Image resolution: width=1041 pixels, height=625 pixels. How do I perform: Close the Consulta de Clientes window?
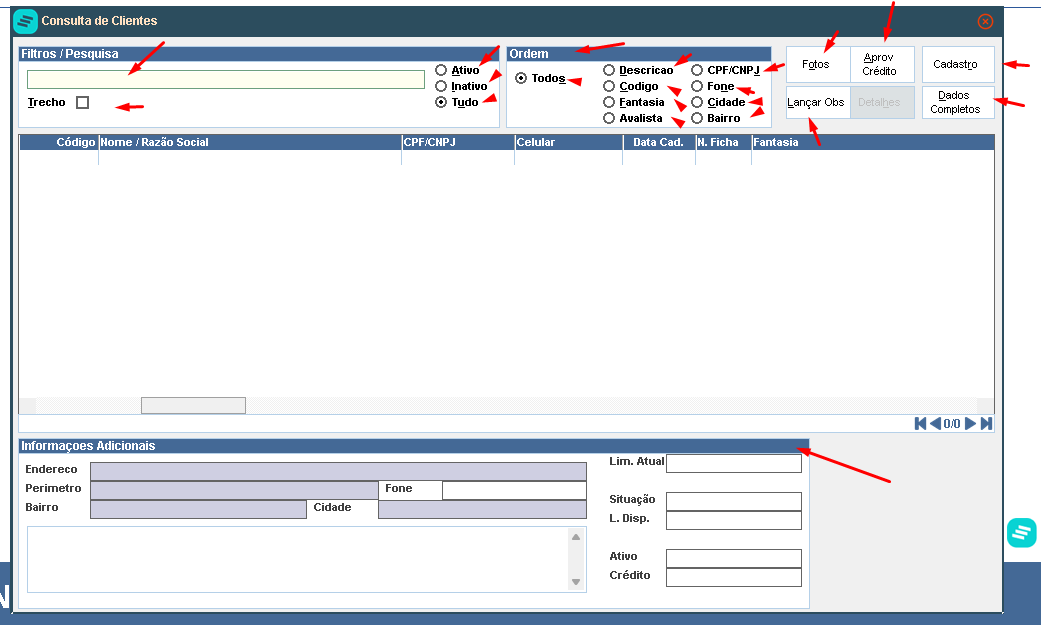tap(985, 21)
